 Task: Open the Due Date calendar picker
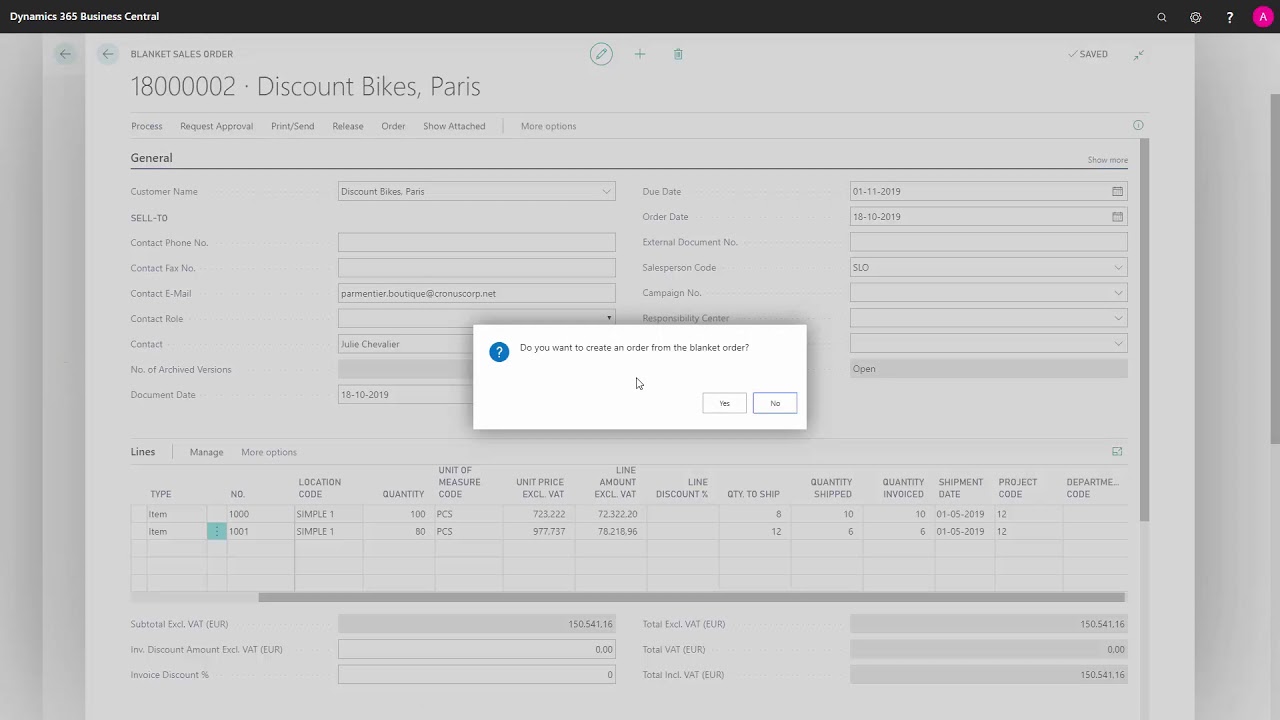(1117, 191)
